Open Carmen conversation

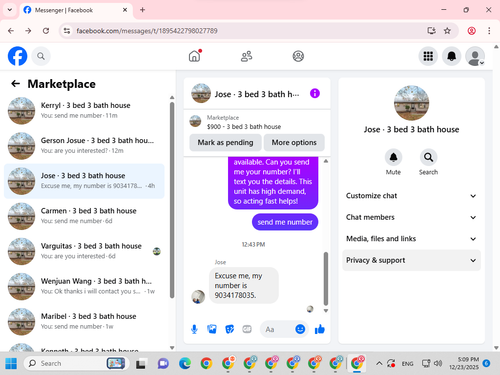pyautogui.click(x=84, y=216)
